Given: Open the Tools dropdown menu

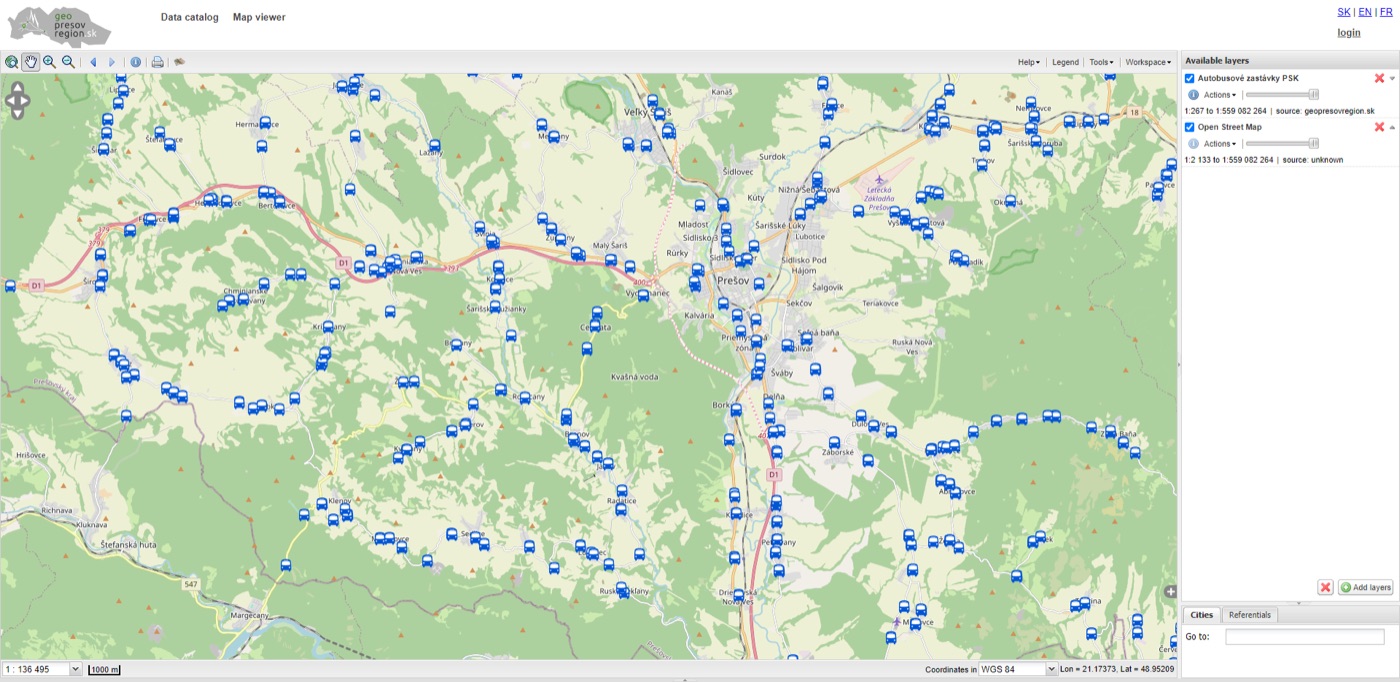Looking at the screenshot, I should (1102, 62).
